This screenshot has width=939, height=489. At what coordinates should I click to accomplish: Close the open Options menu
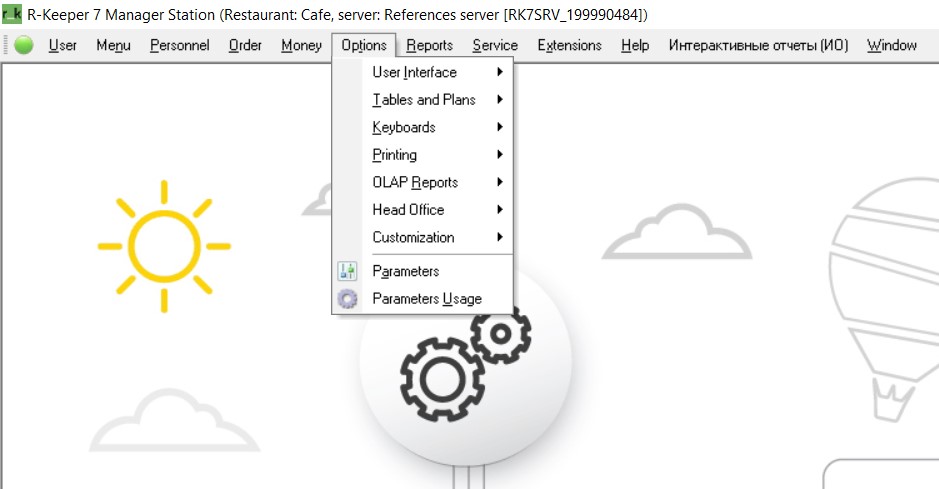click(x=364, y=45)
